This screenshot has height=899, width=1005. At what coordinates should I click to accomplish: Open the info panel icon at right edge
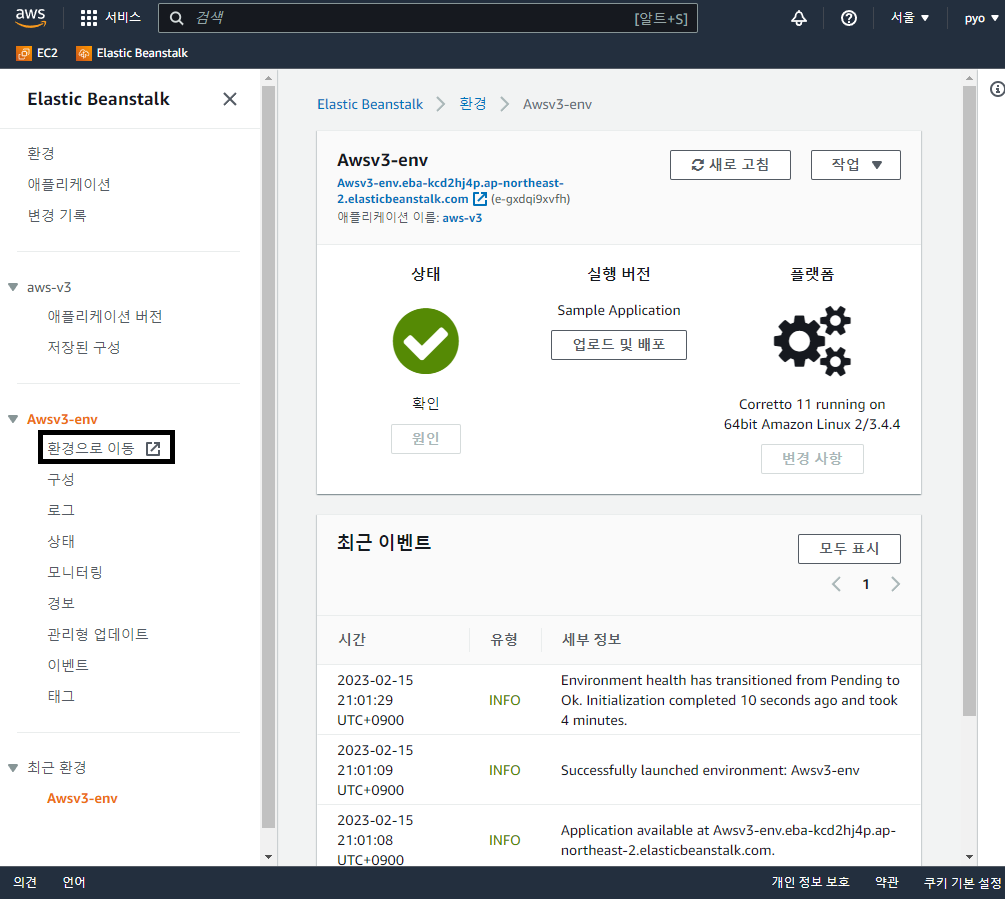(997, 89)
